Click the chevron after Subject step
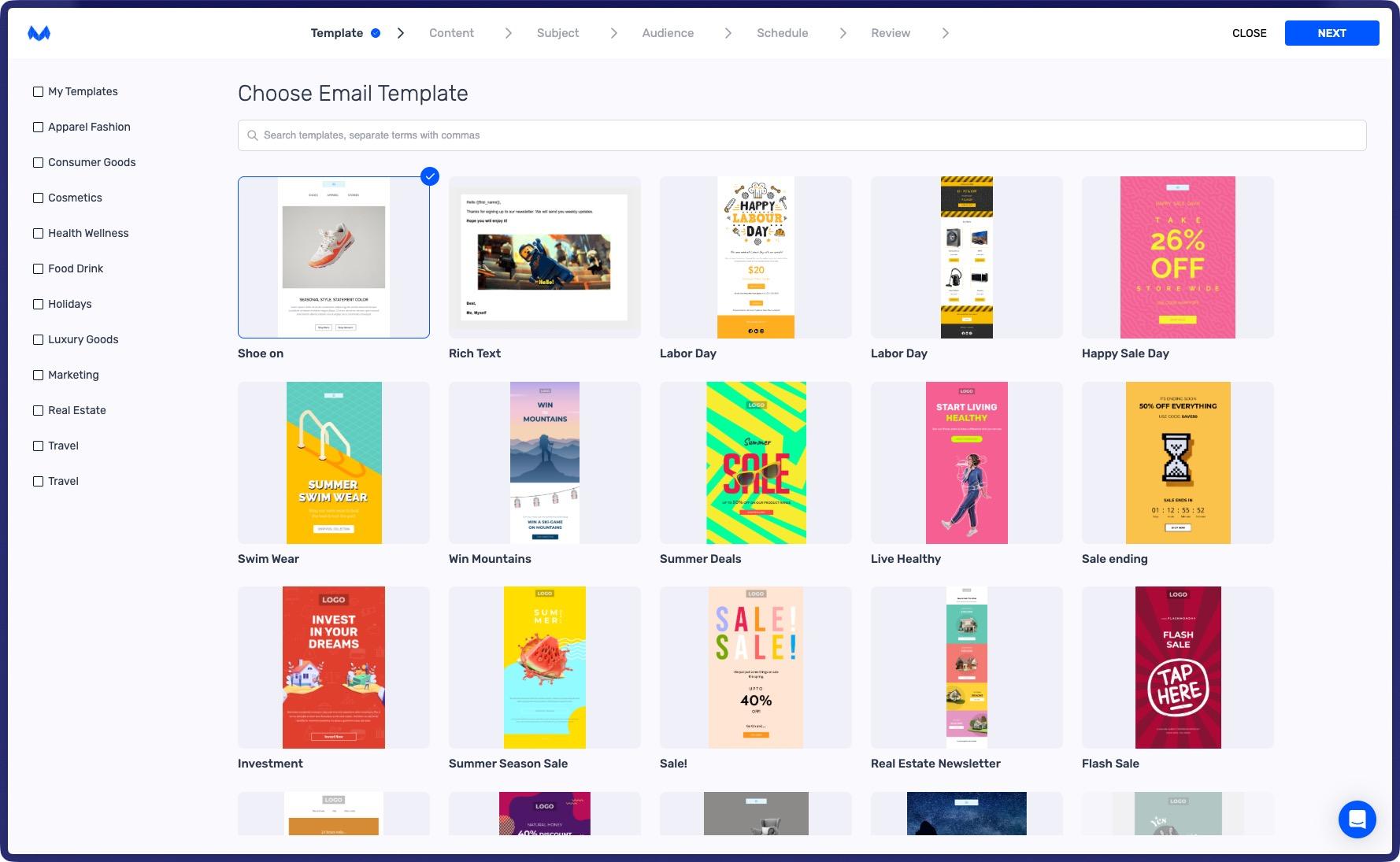 tap(614, 33)
